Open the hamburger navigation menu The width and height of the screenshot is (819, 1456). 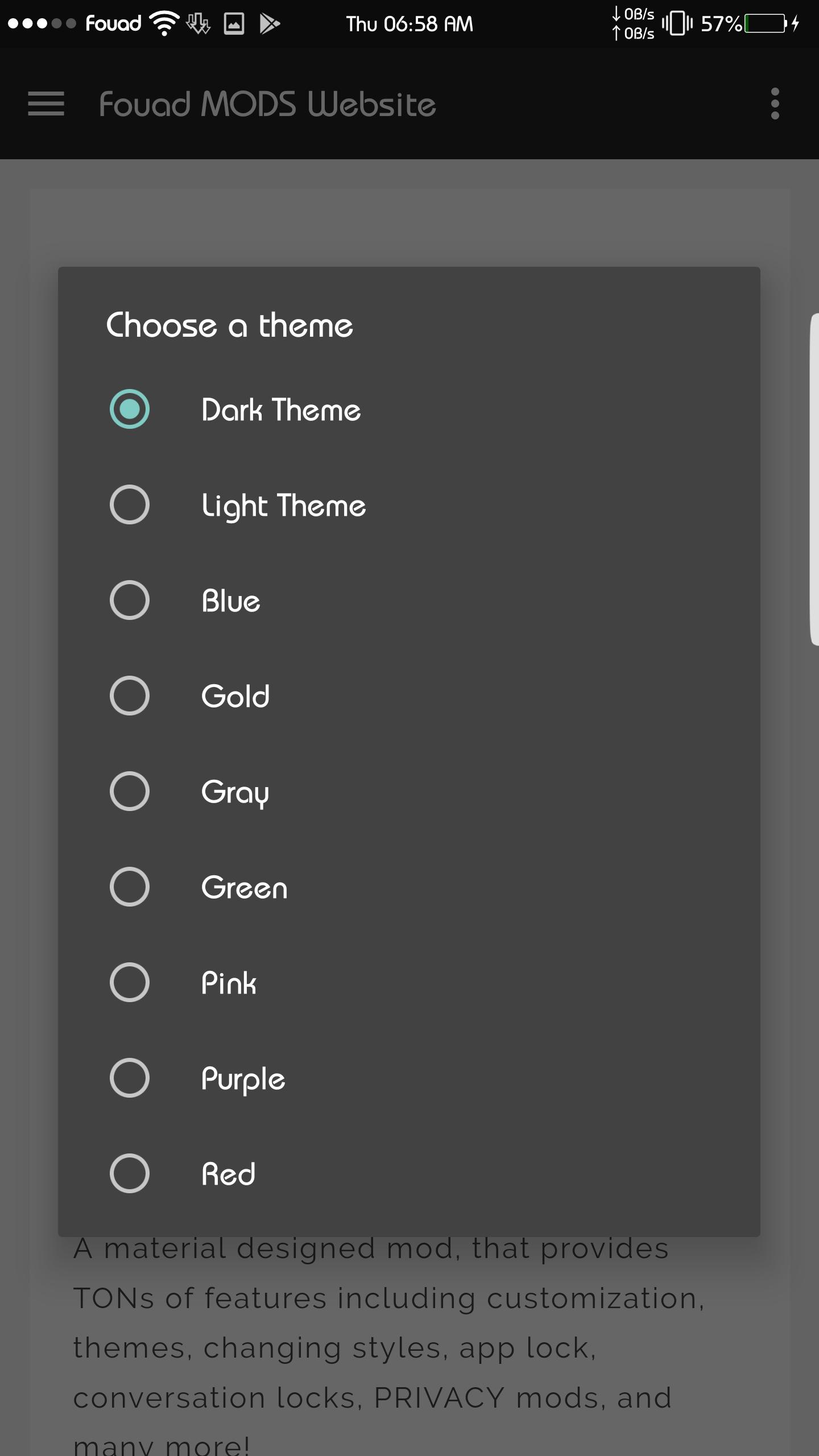(46, 104)
